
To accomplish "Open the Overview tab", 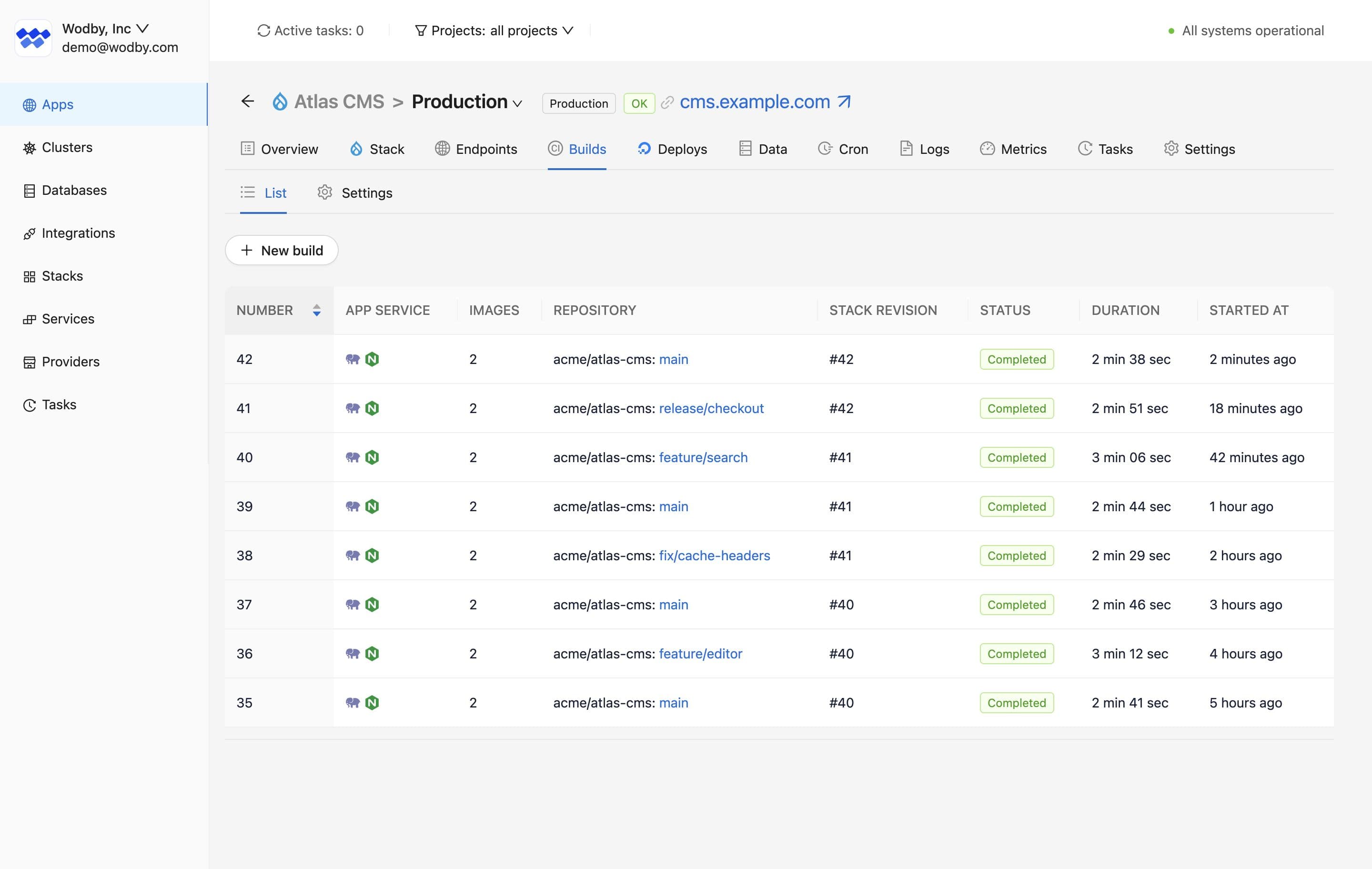I will [279, 149].
